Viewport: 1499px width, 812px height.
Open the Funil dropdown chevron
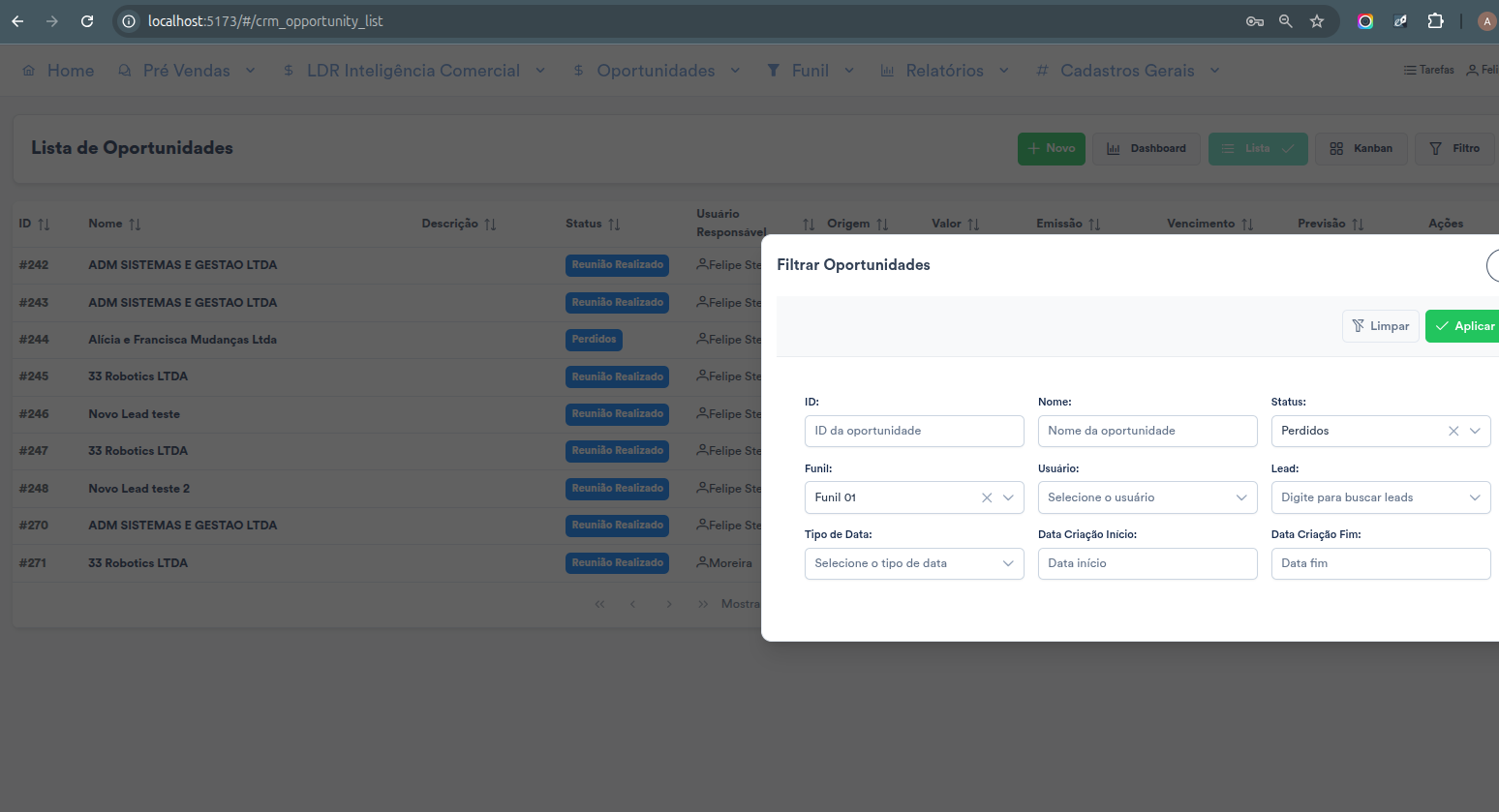pos(1008,497)
